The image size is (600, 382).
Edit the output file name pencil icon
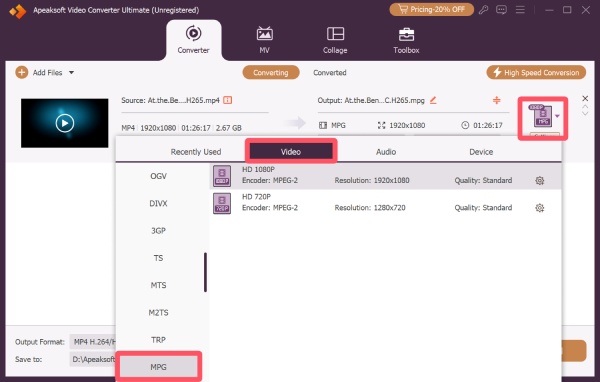click(433, 100)
